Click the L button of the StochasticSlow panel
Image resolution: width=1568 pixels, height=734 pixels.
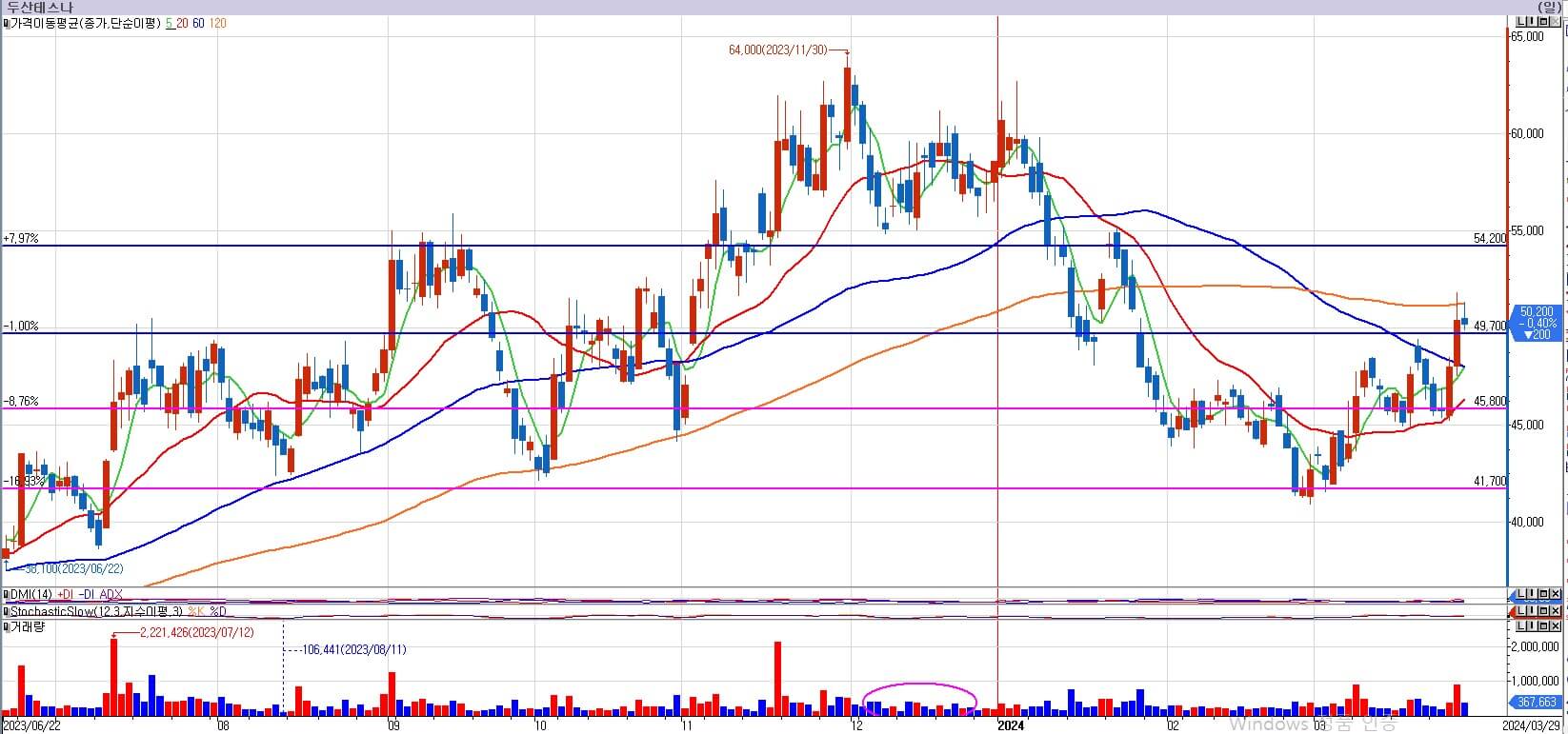click(x=1519, y=610)
